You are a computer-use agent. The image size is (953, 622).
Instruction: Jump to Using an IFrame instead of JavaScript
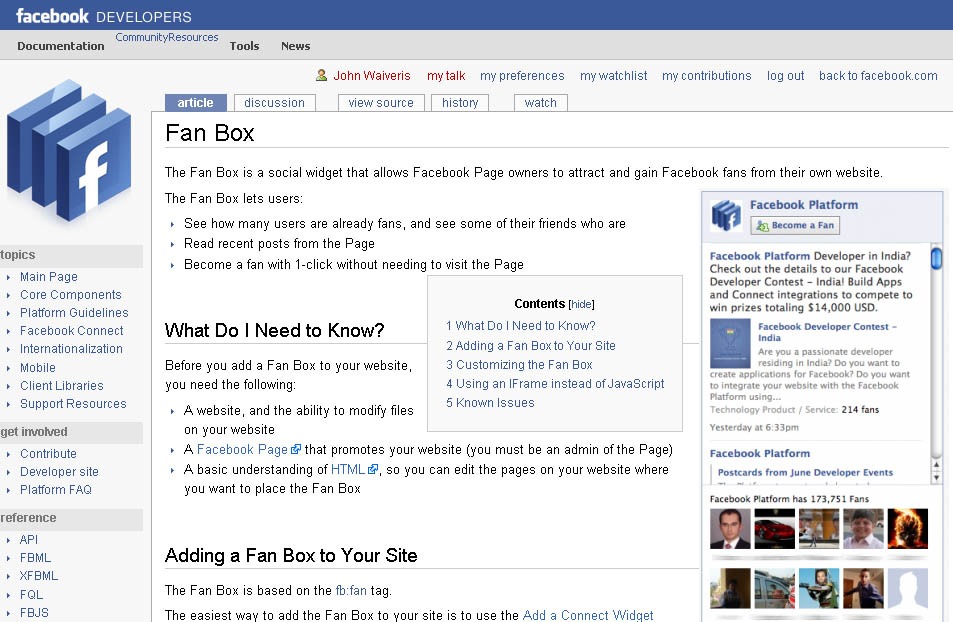[555, 384]
